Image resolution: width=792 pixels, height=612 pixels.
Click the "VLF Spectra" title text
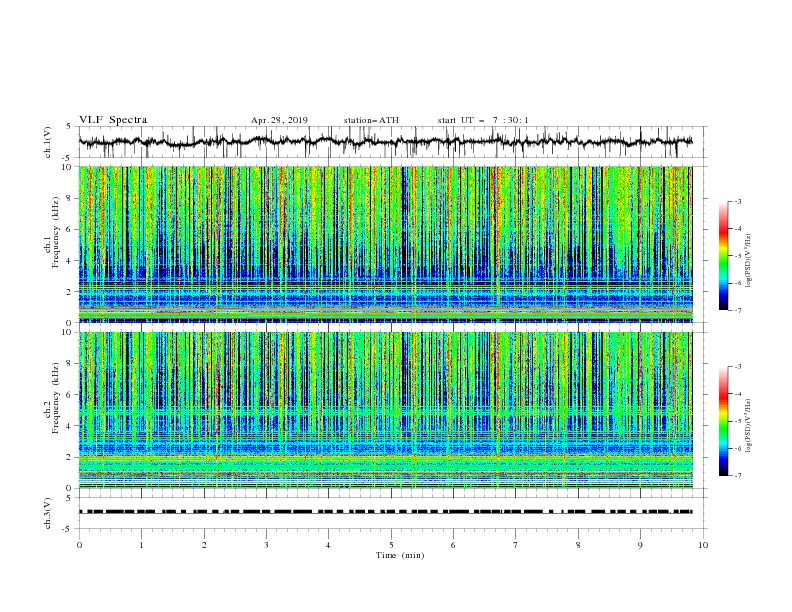pos(113,120)
